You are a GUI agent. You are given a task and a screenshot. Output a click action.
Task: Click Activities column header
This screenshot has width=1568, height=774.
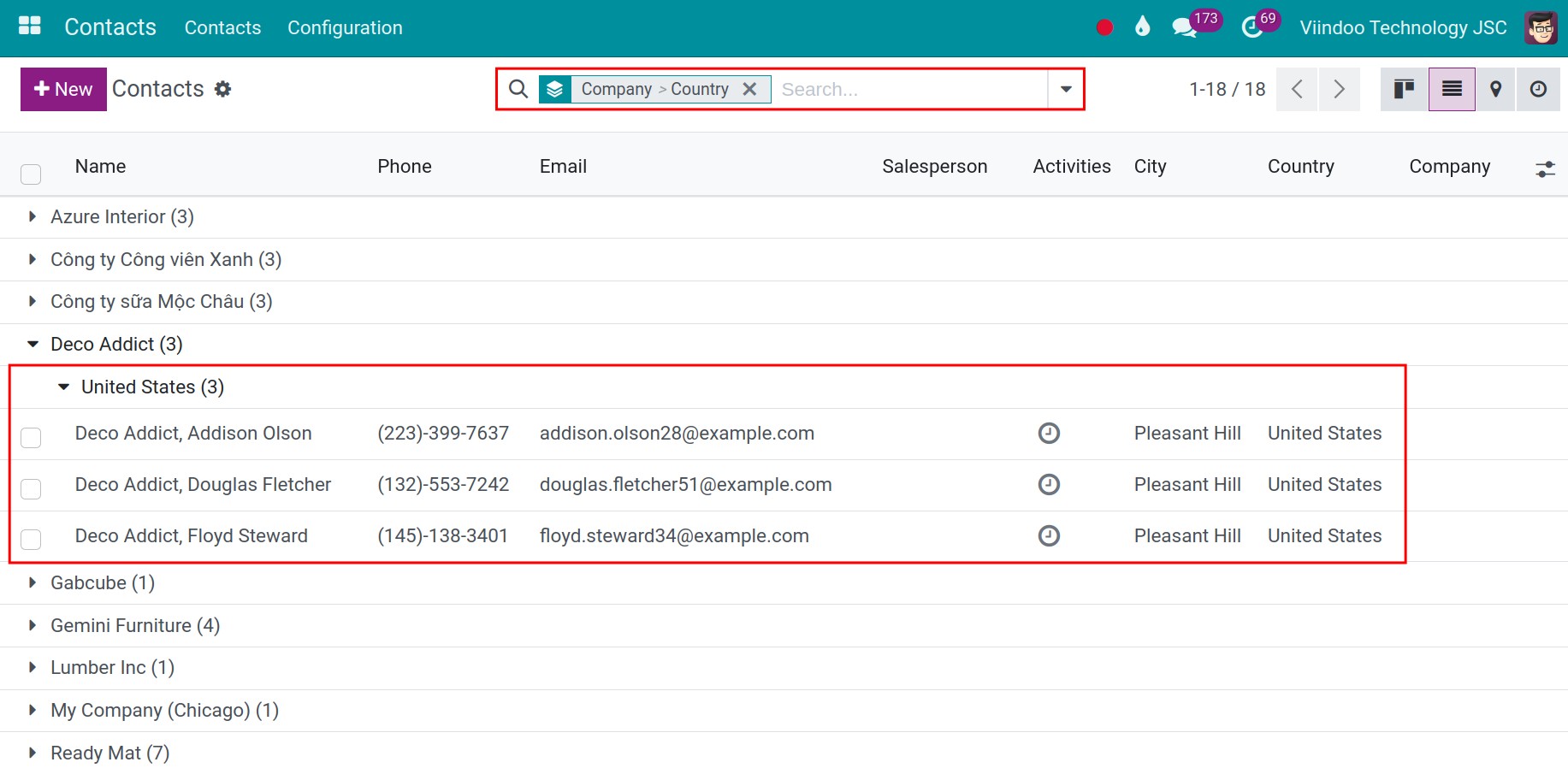(1072, 167)
